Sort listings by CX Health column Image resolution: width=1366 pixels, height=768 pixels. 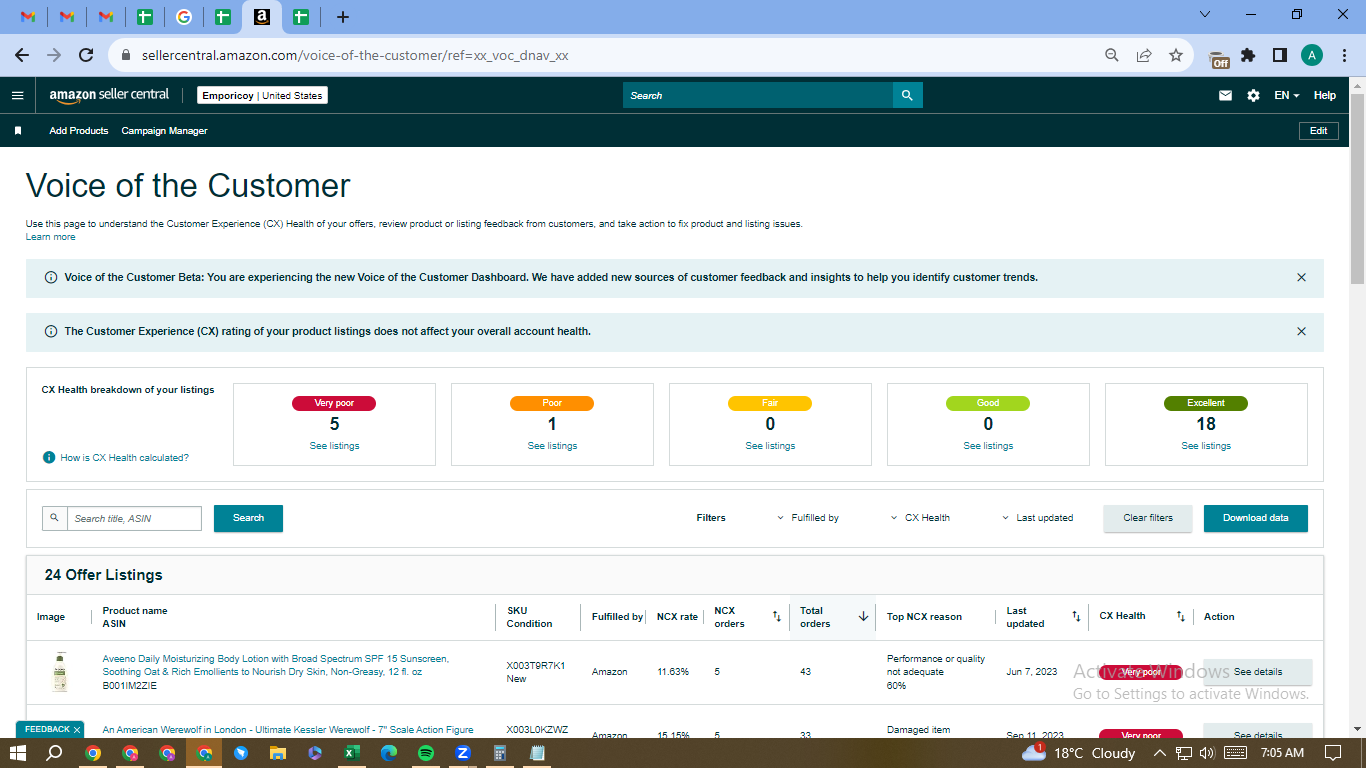[1180, 617]
